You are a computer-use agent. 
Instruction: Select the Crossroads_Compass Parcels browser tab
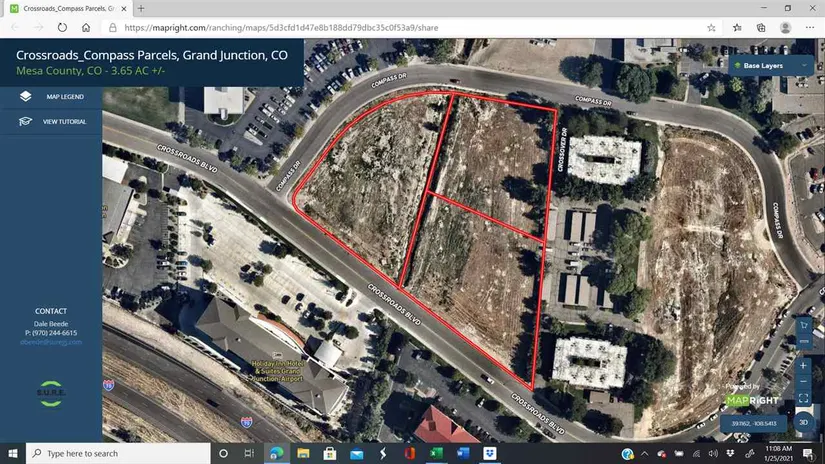coord(66,8)
